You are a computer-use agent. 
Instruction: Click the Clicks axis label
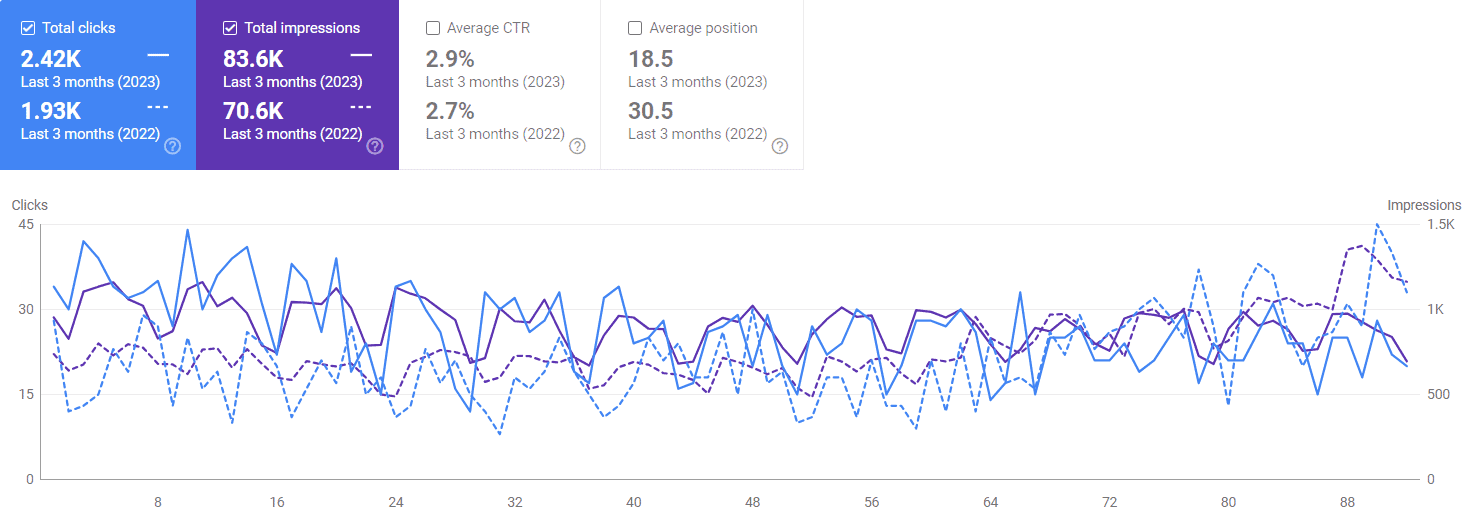[x=30, y=205]
